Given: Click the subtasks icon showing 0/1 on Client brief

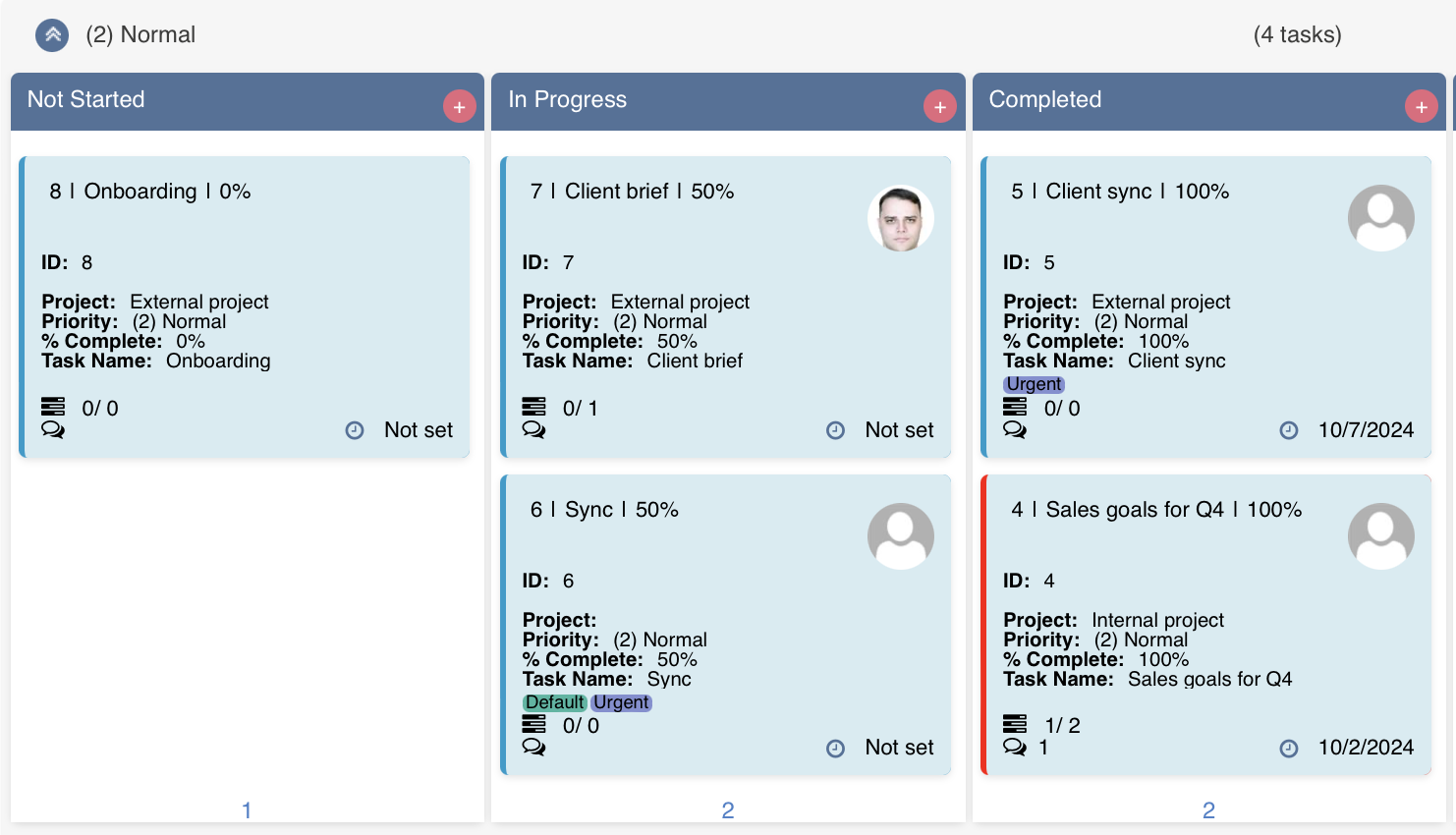Looking at the screenshot, I should [x=534, y=408].
